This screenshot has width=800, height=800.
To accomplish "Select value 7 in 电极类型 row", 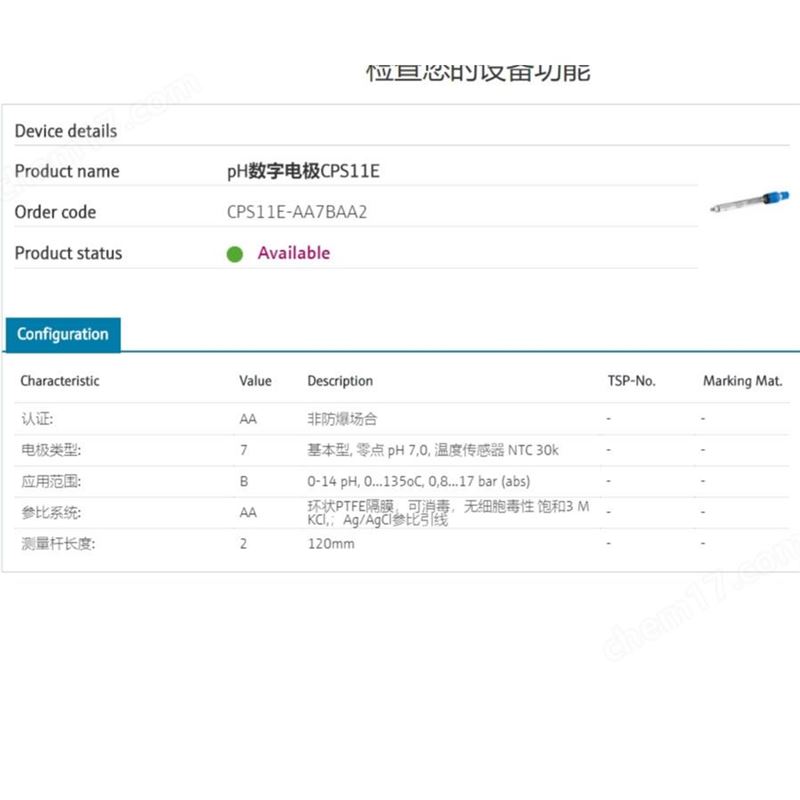I will 244,450.
